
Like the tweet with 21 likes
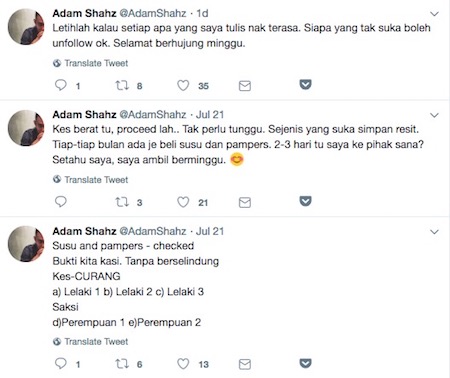(183, 202)
